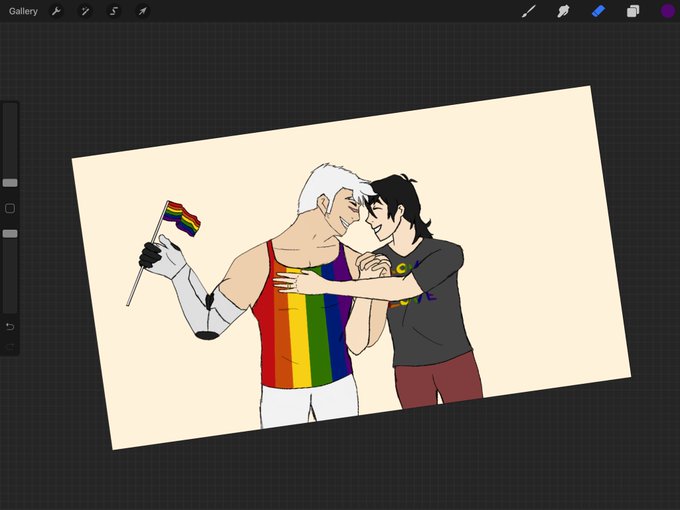Adjust the brush opacity slider handle

coord(10,234)
